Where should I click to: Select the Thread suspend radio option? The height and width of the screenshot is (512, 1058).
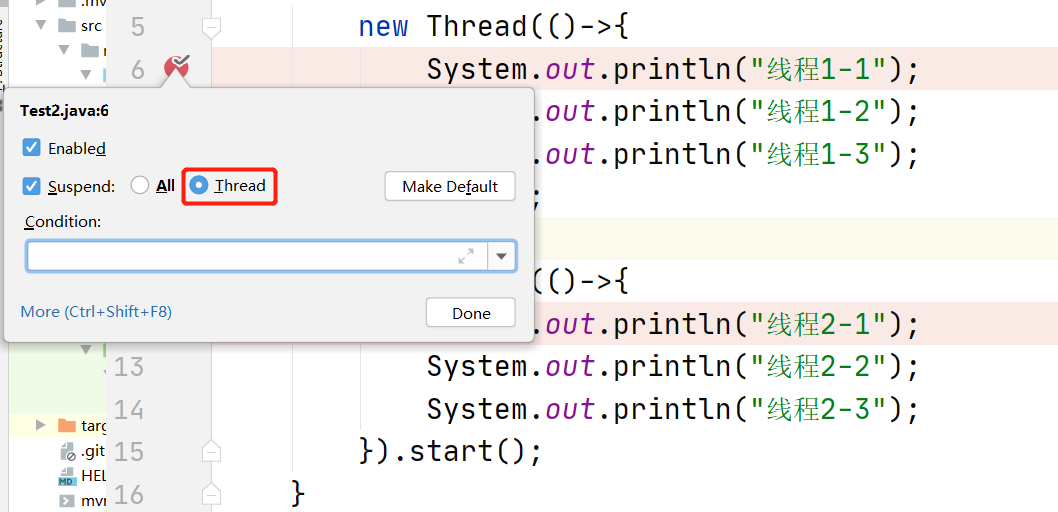pyautogui.click(x=199, y=186)
